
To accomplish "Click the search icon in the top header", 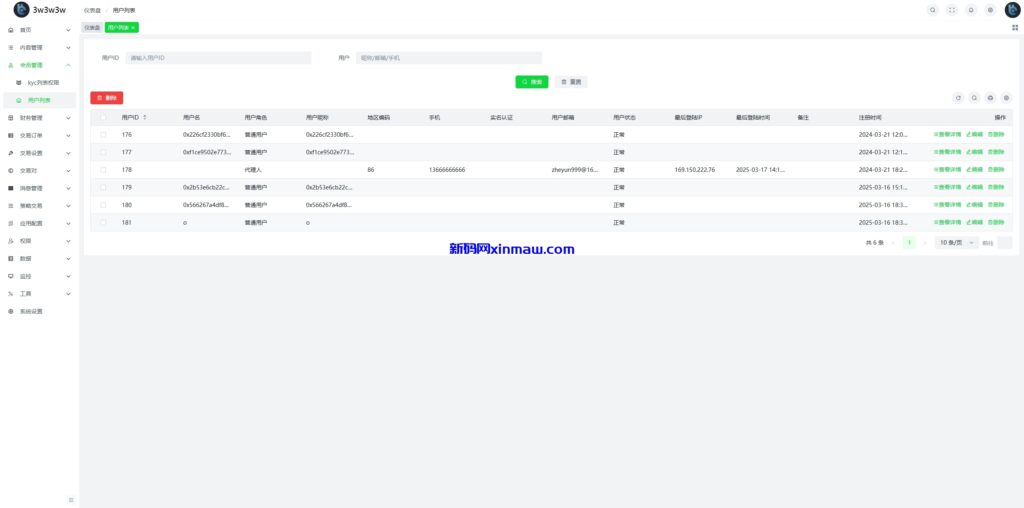I will 933,10.
